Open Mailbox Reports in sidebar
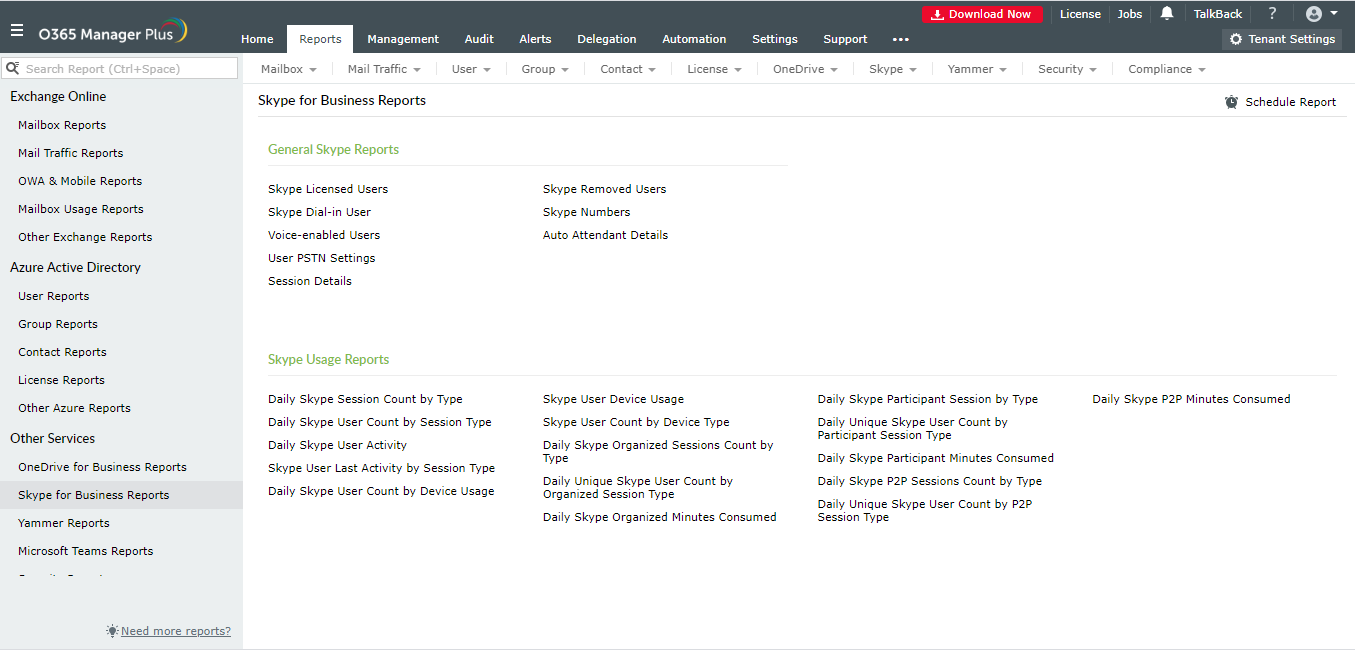 tap(62, 125)
